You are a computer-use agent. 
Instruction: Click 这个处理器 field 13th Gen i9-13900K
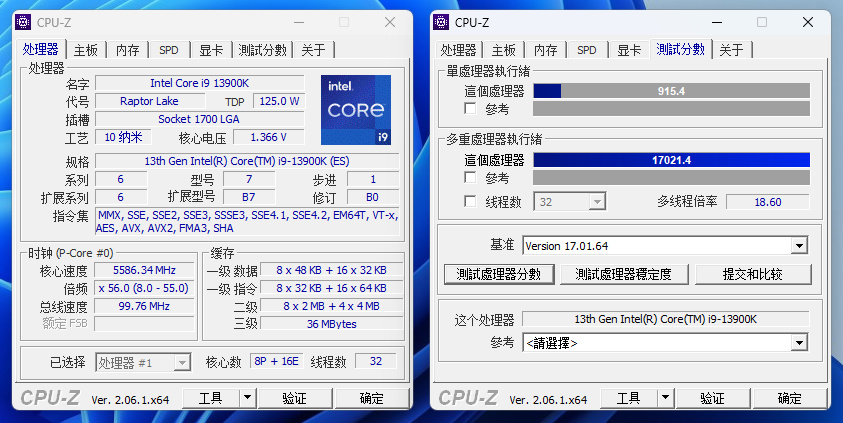point(666,319)
